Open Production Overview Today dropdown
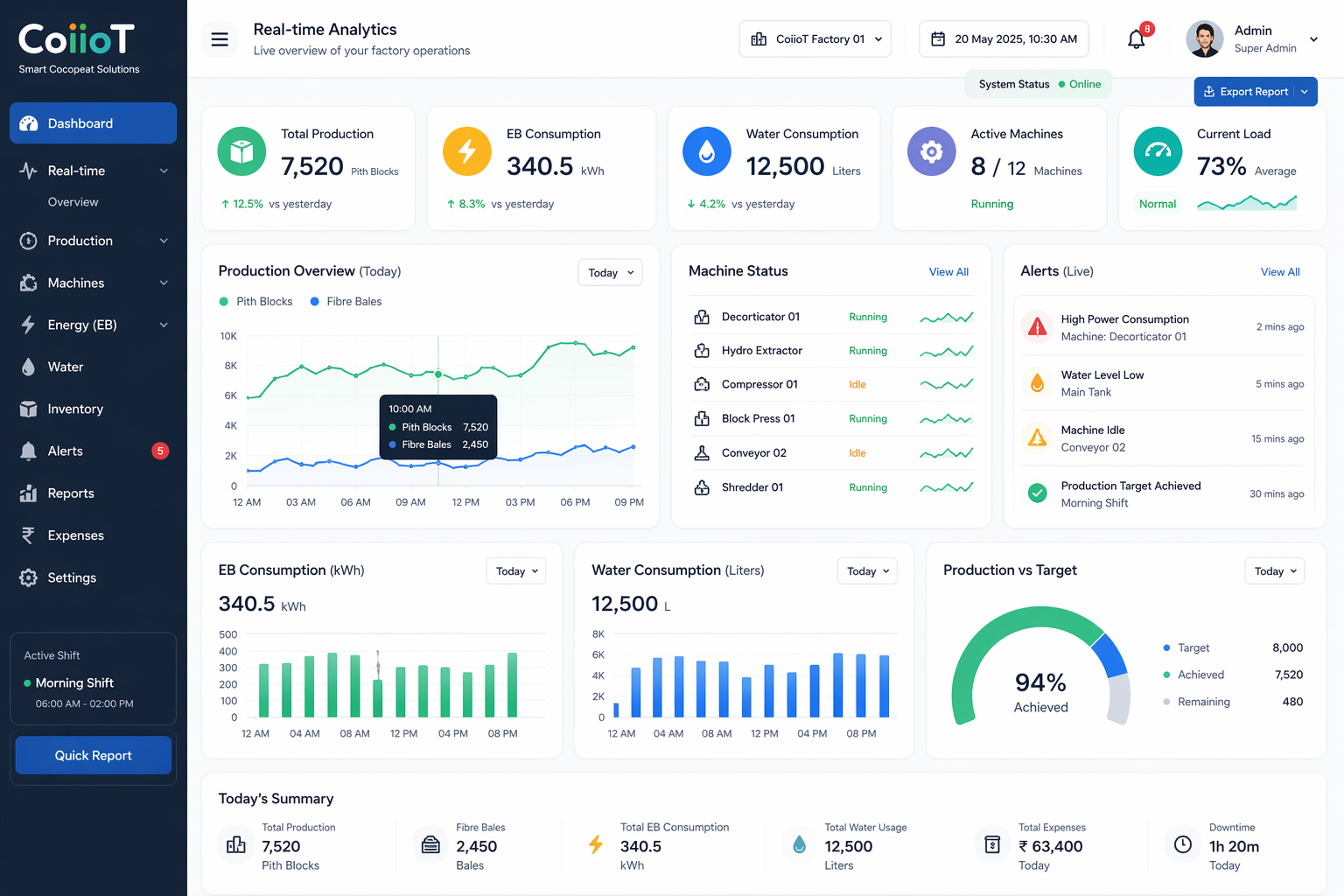Viewport: 1344px width, 896px height. 610,273
